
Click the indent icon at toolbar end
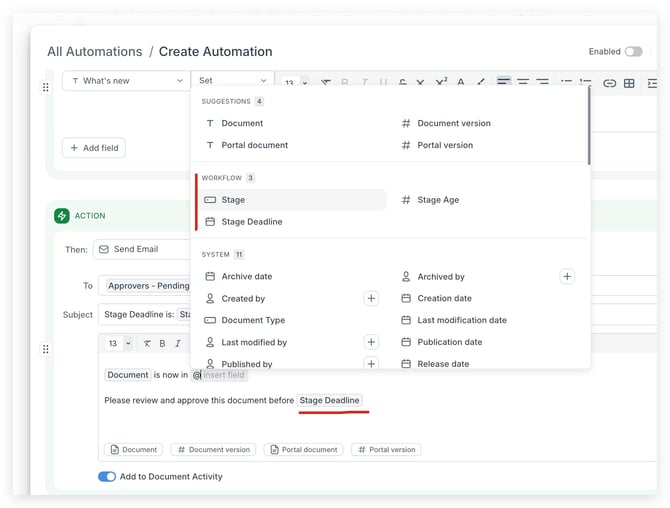coord(652,83)
